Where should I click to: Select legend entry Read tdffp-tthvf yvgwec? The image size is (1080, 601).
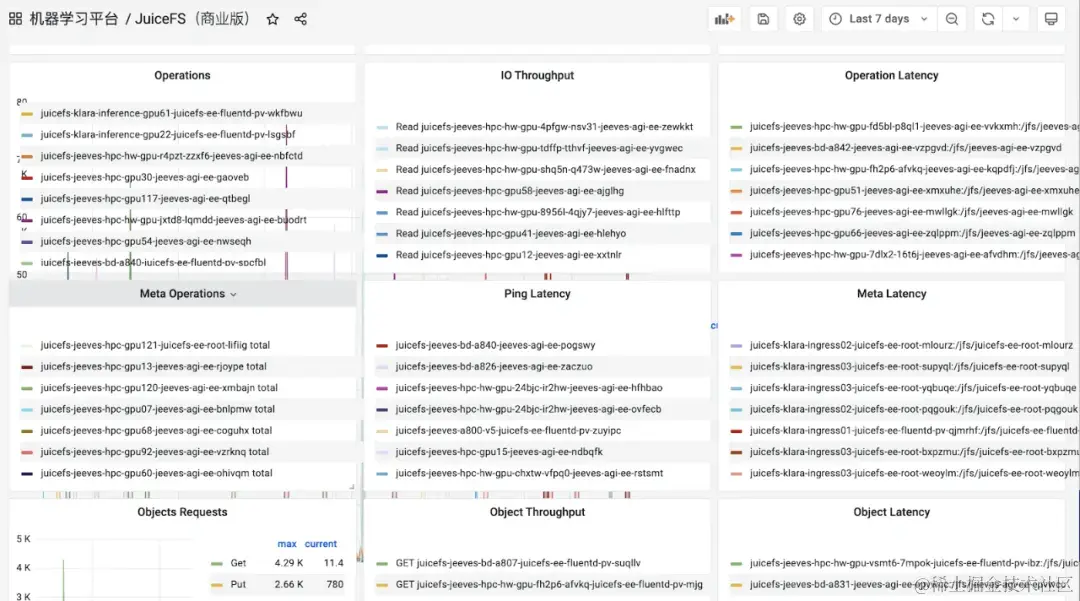click(x=539, y=148)
